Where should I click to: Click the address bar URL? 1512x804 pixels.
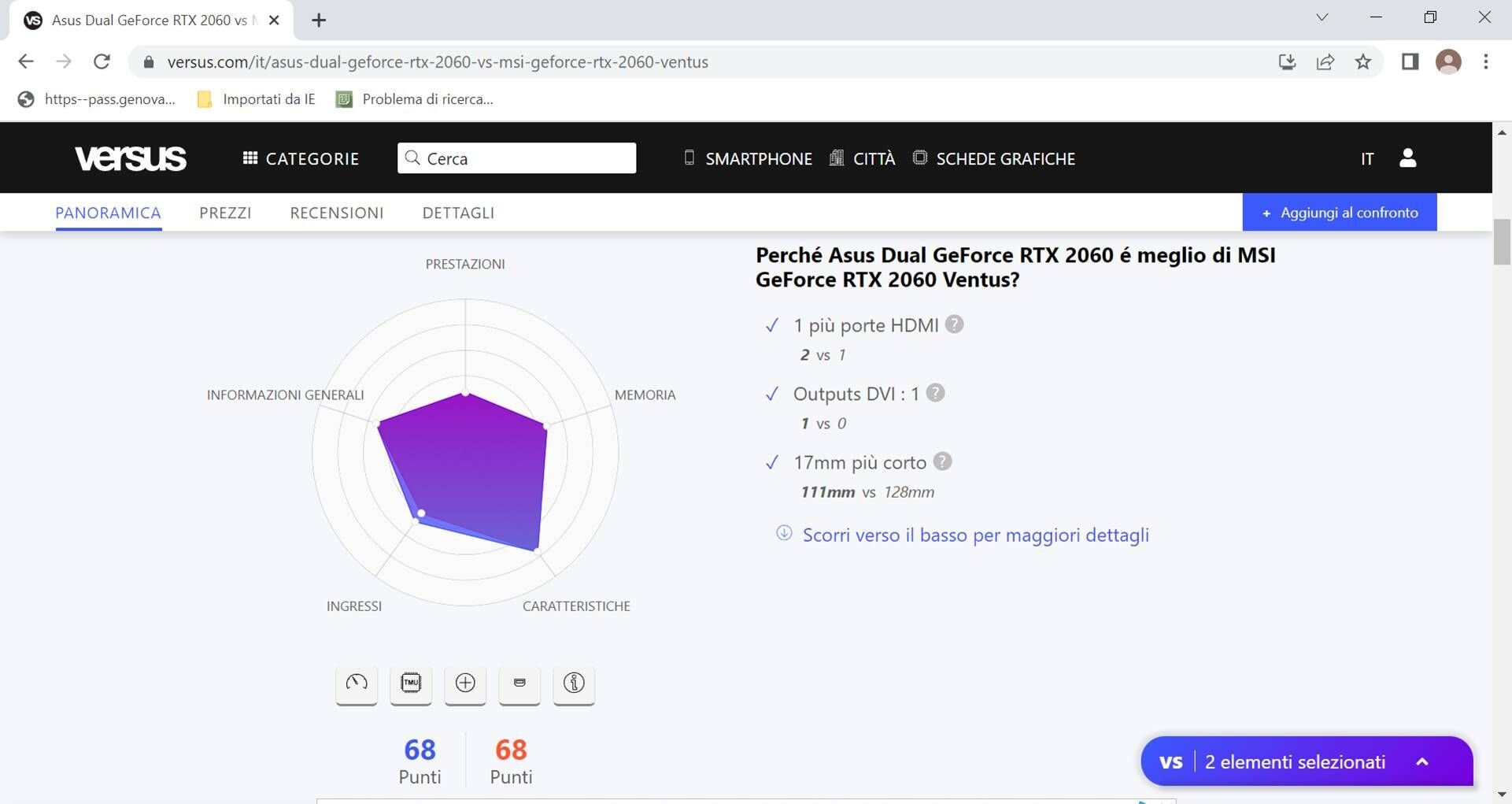coord(438,62)
